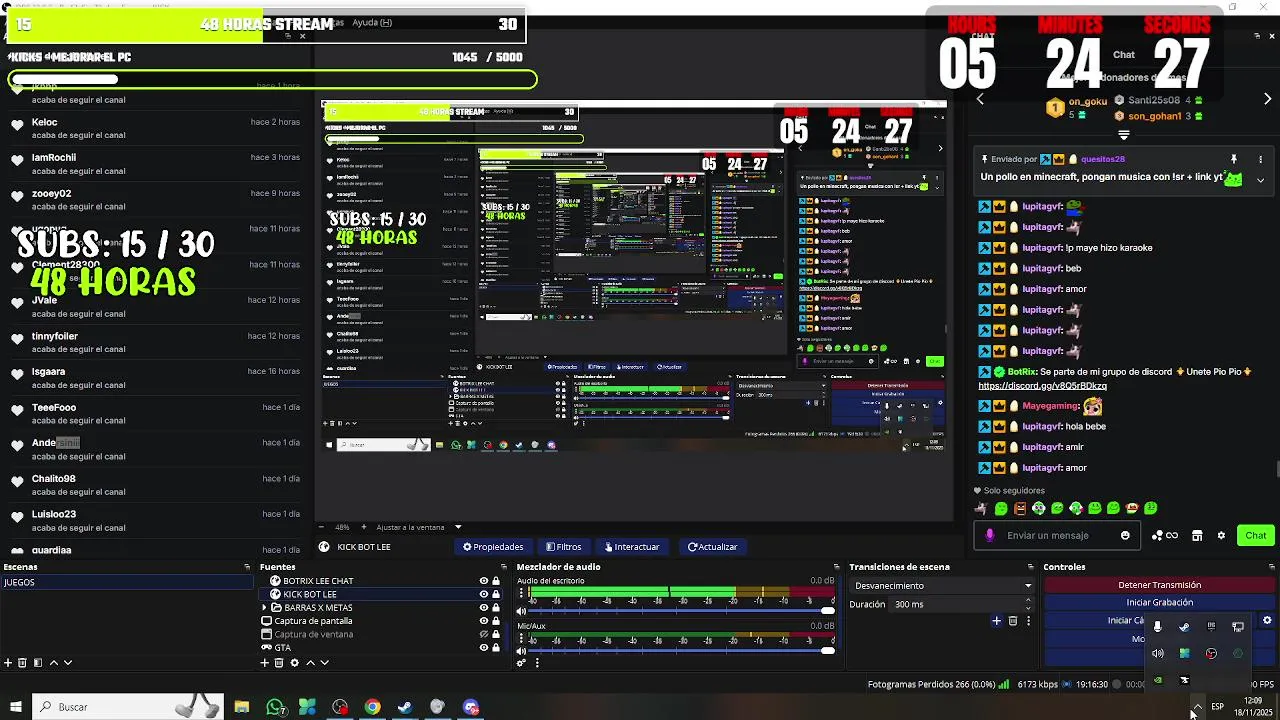This screenshot has height=720, width=1280.
Task: Collapse hidden tray icons chevron in taskbar
Action: coord(1197,707)
